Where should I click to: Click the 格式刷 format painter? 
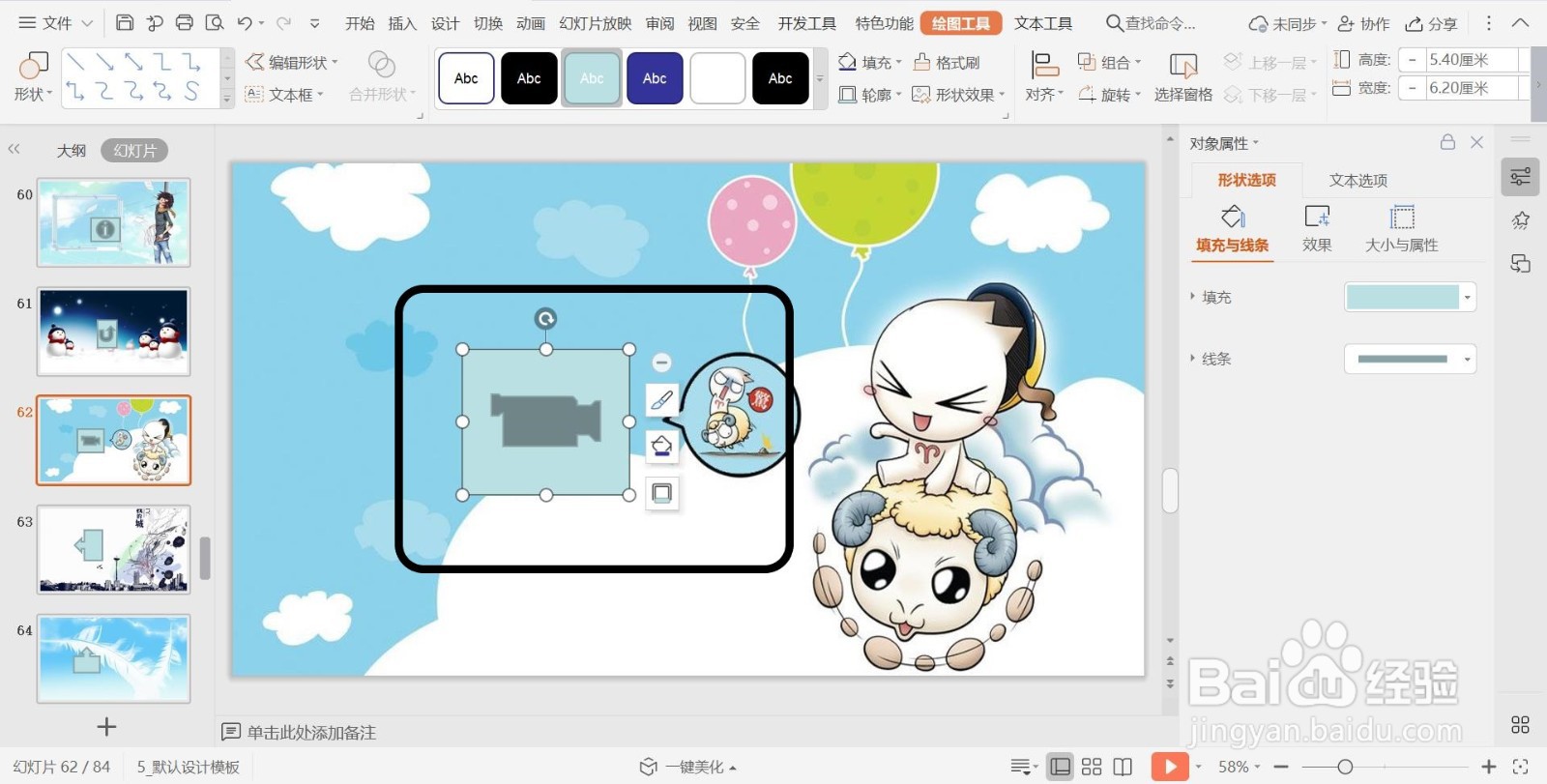pos(947,62)
